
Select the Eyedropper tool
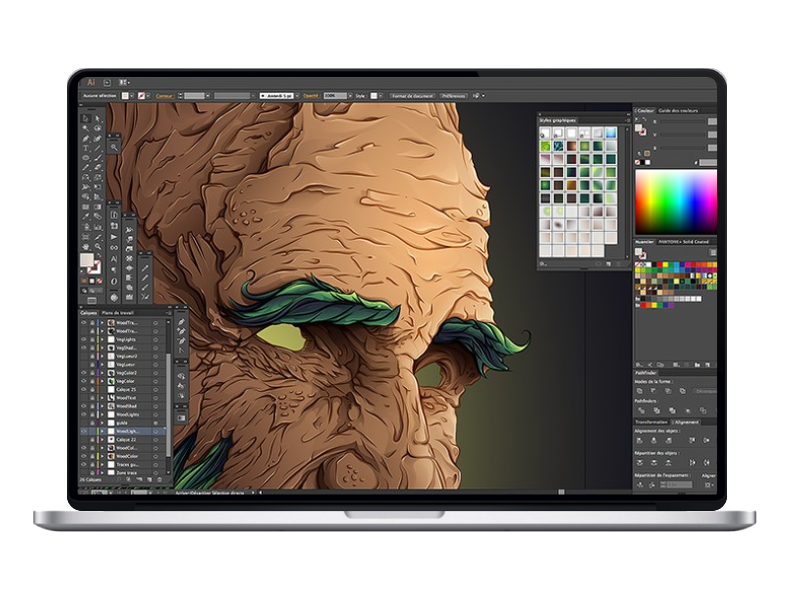coord(86,216)
